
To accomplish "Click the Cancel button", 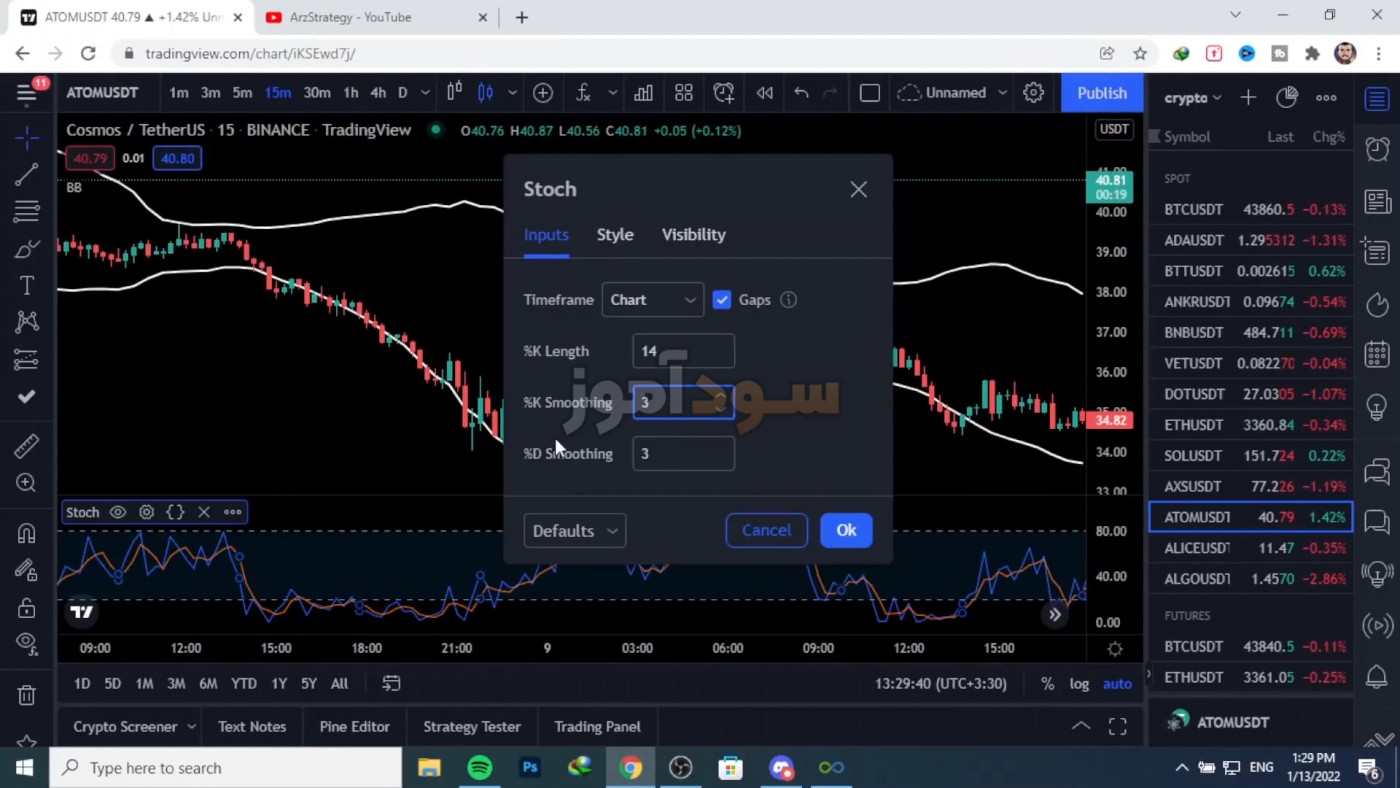I will pyautogui.click(x=766, y=531).
